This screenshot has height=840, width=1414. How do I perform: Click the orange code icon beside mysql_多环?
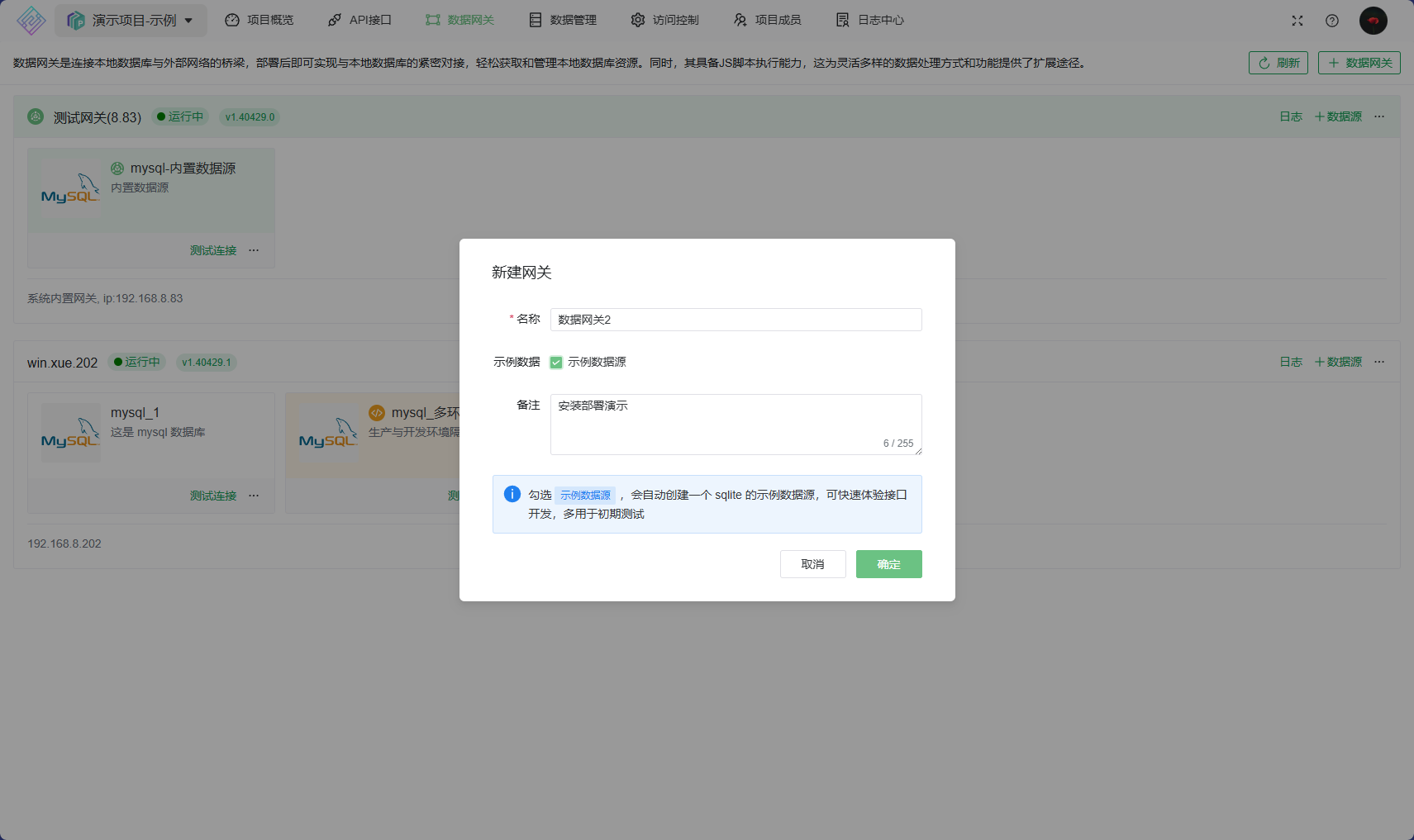[377, 413]
